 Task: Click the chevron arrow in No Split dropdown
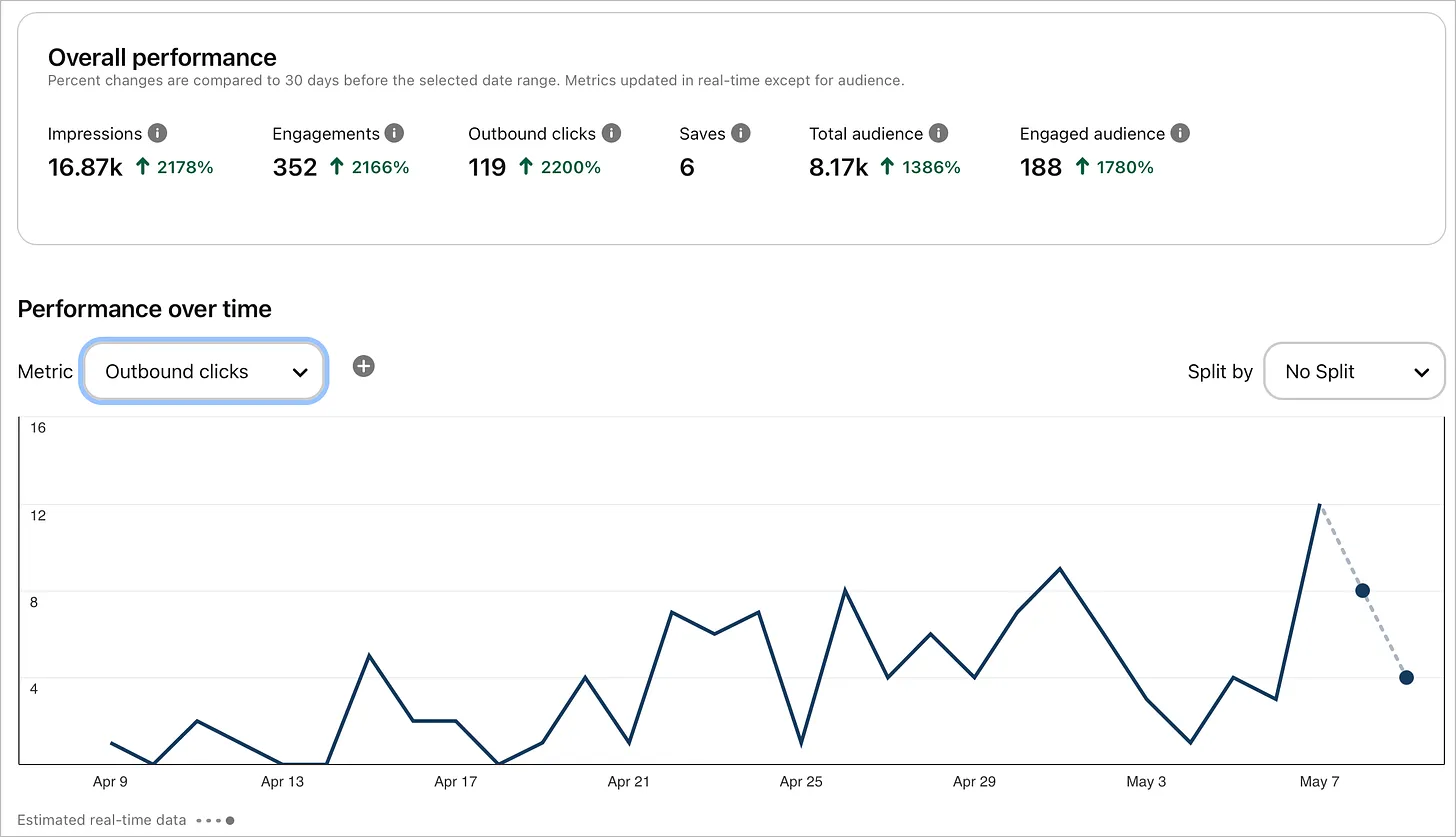1422,372
